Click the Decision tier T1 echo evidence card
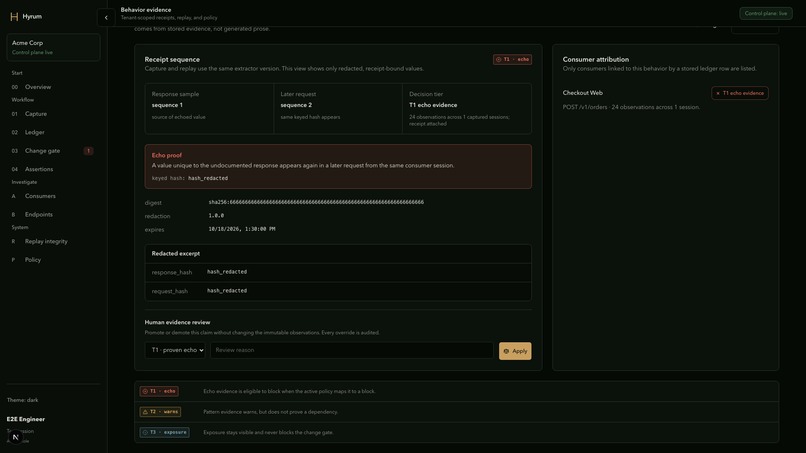Image resolution: width=806 pixels, height=453 pixels. [467, 108]
